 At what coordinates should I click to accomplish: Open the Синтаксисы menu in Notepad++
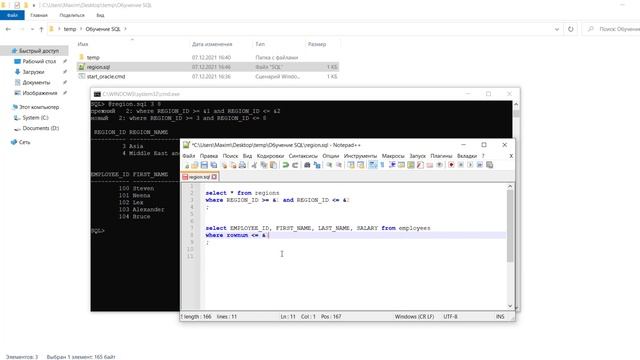pyautogui.click(x=303, y=156)
